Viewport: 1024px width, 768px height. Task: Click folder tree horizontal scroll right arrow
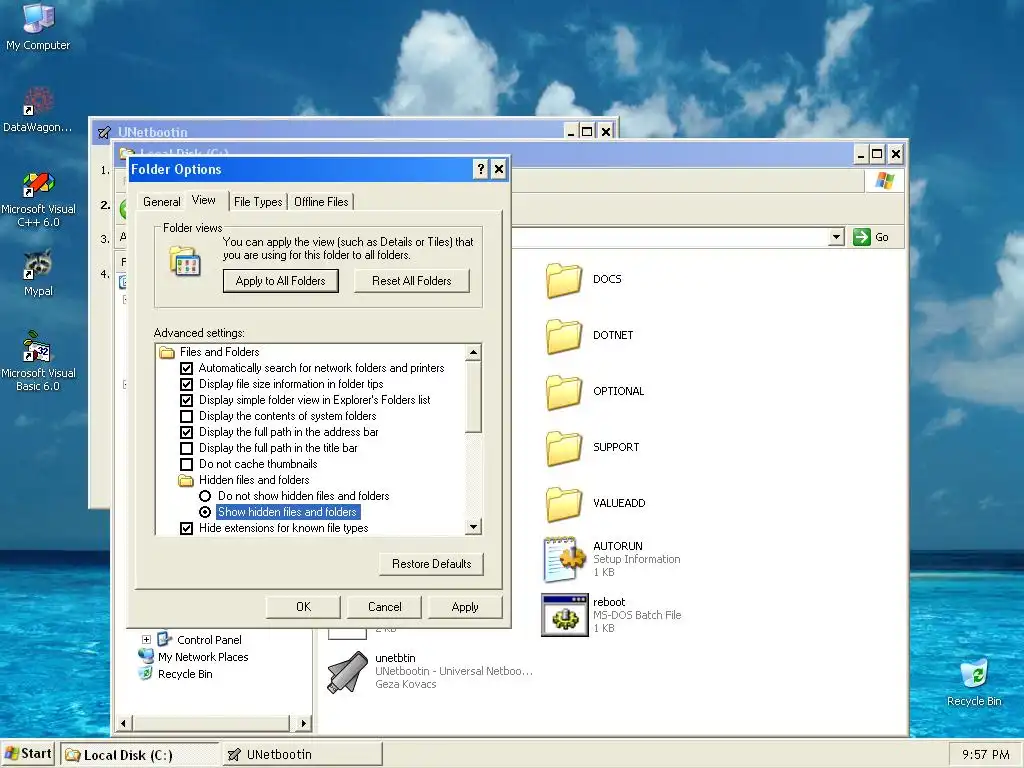(x=302, y=723)
